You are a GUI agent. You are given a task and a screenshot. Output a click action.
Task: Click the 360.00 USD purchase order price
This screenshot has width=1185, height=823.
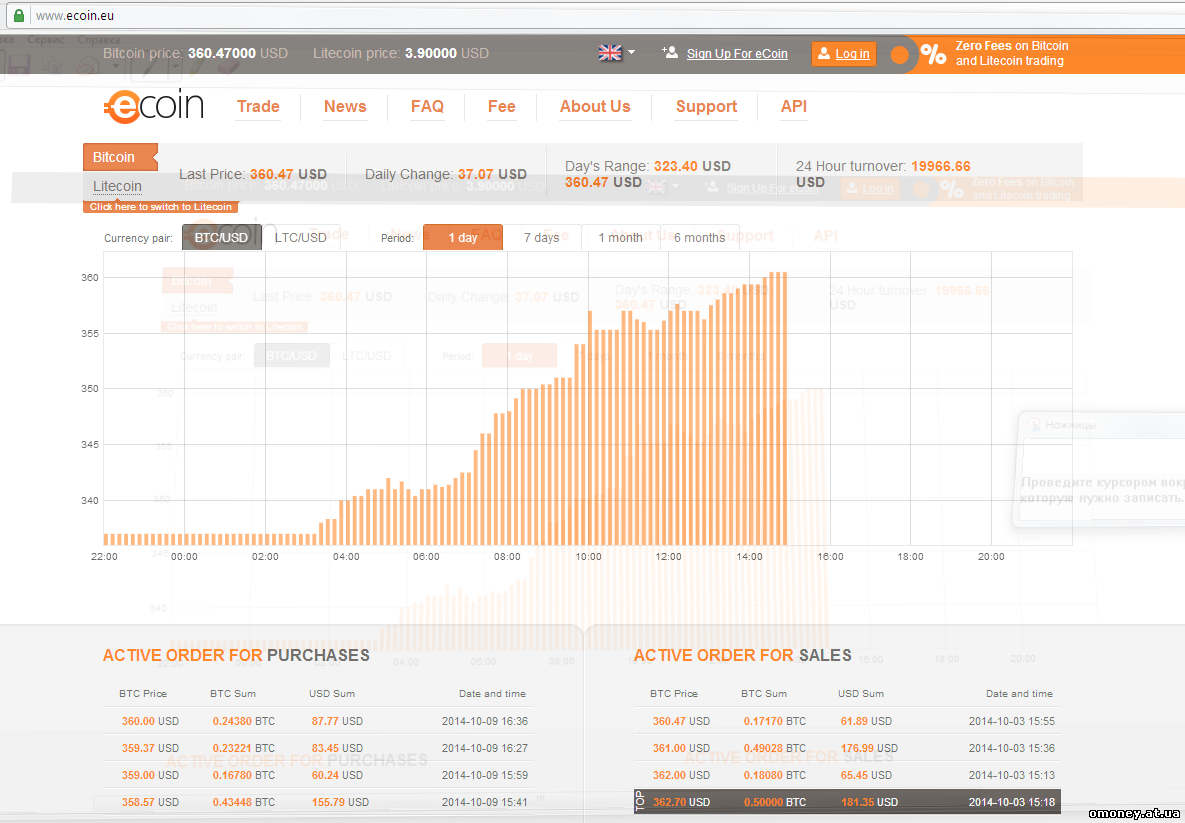tap(150, 721)
